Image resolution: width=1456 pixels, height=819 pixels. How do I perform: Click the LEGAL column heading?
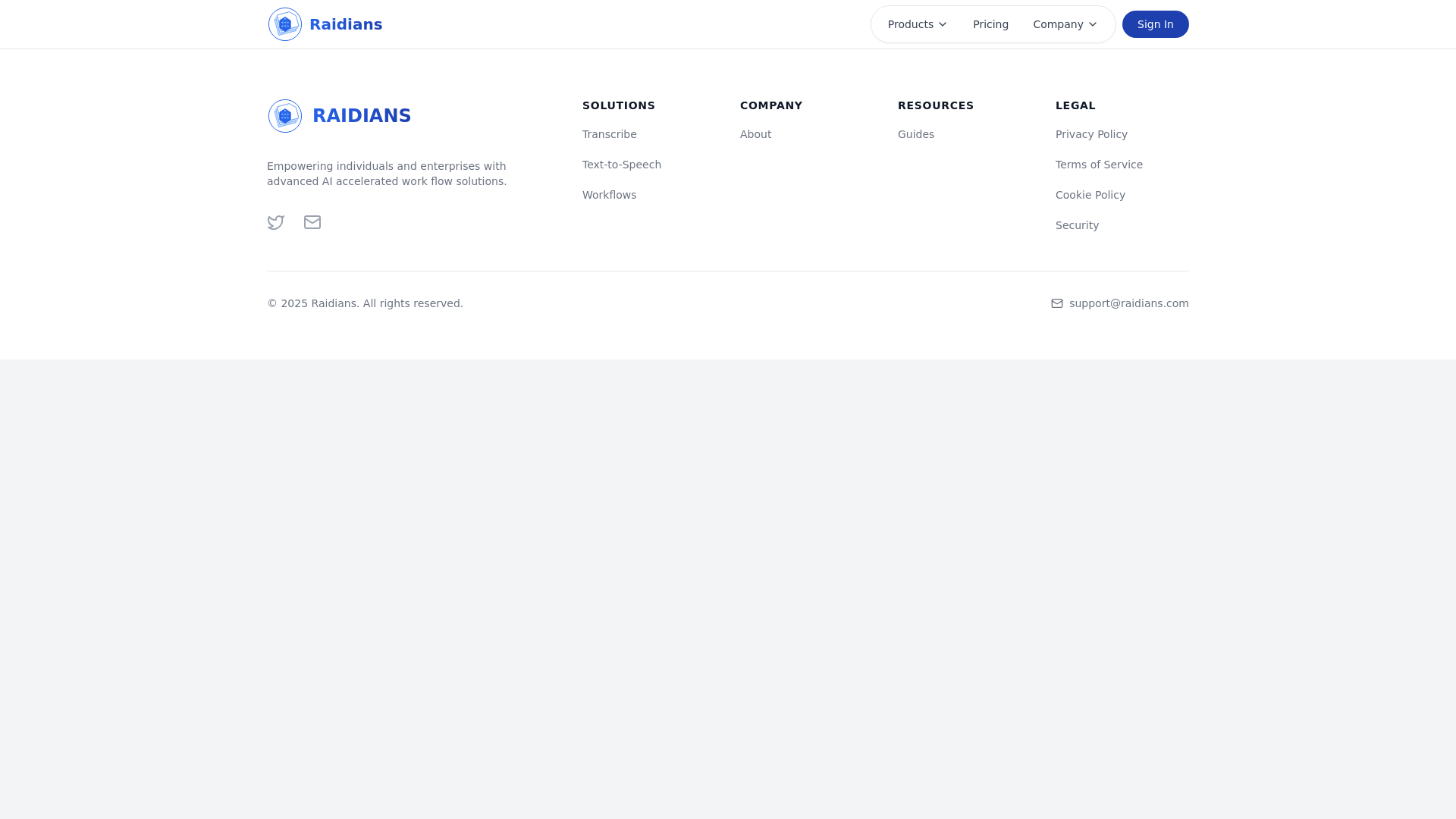(x=1075, y=105)
